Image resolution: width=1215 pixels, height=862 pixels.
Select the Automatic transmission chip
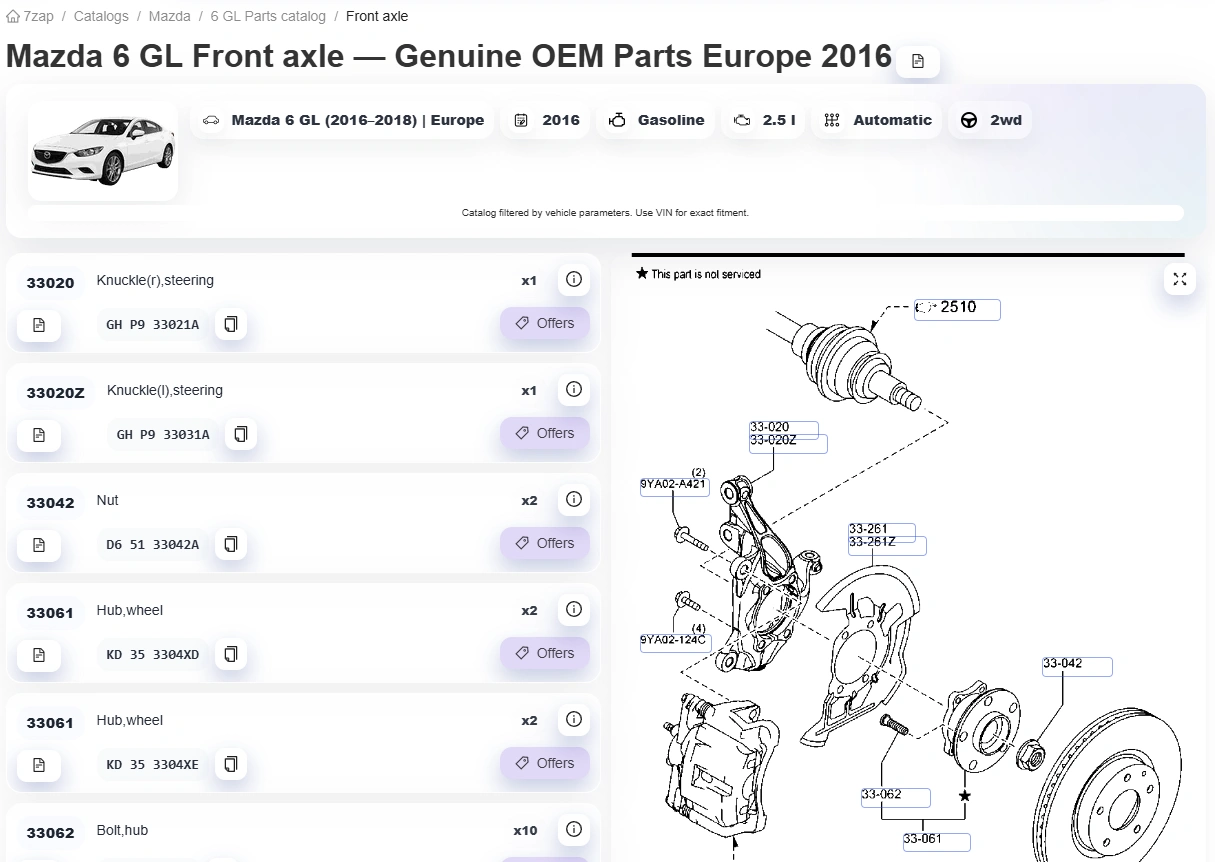pyautogui.click(x=879, y=120)
